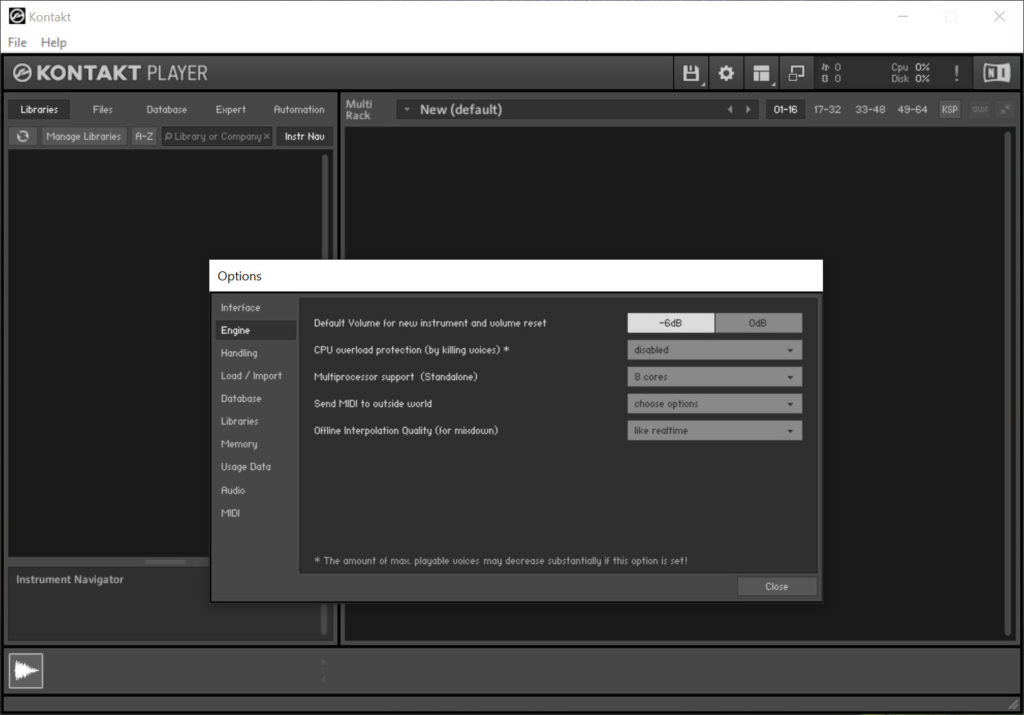The height and width of the screenshot is (715, 1024).
Task: Click the Cpu 0% meter
Action: [910, 67]
